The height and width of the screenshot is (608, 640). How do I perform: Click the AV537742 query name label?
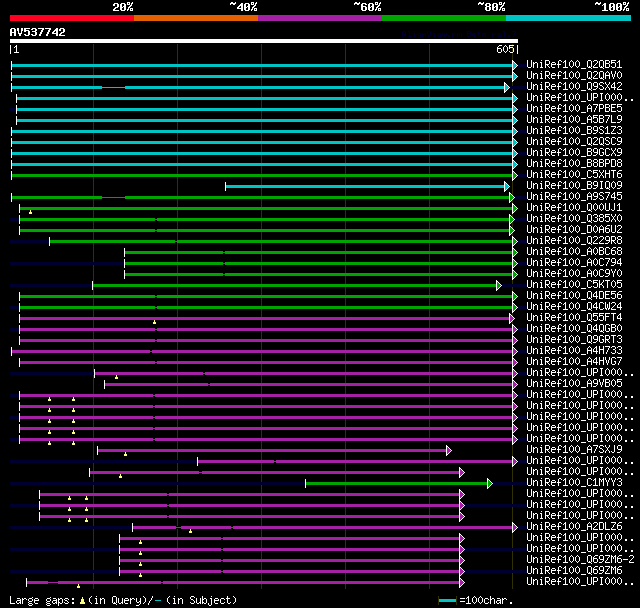click(x=38, y=32)
